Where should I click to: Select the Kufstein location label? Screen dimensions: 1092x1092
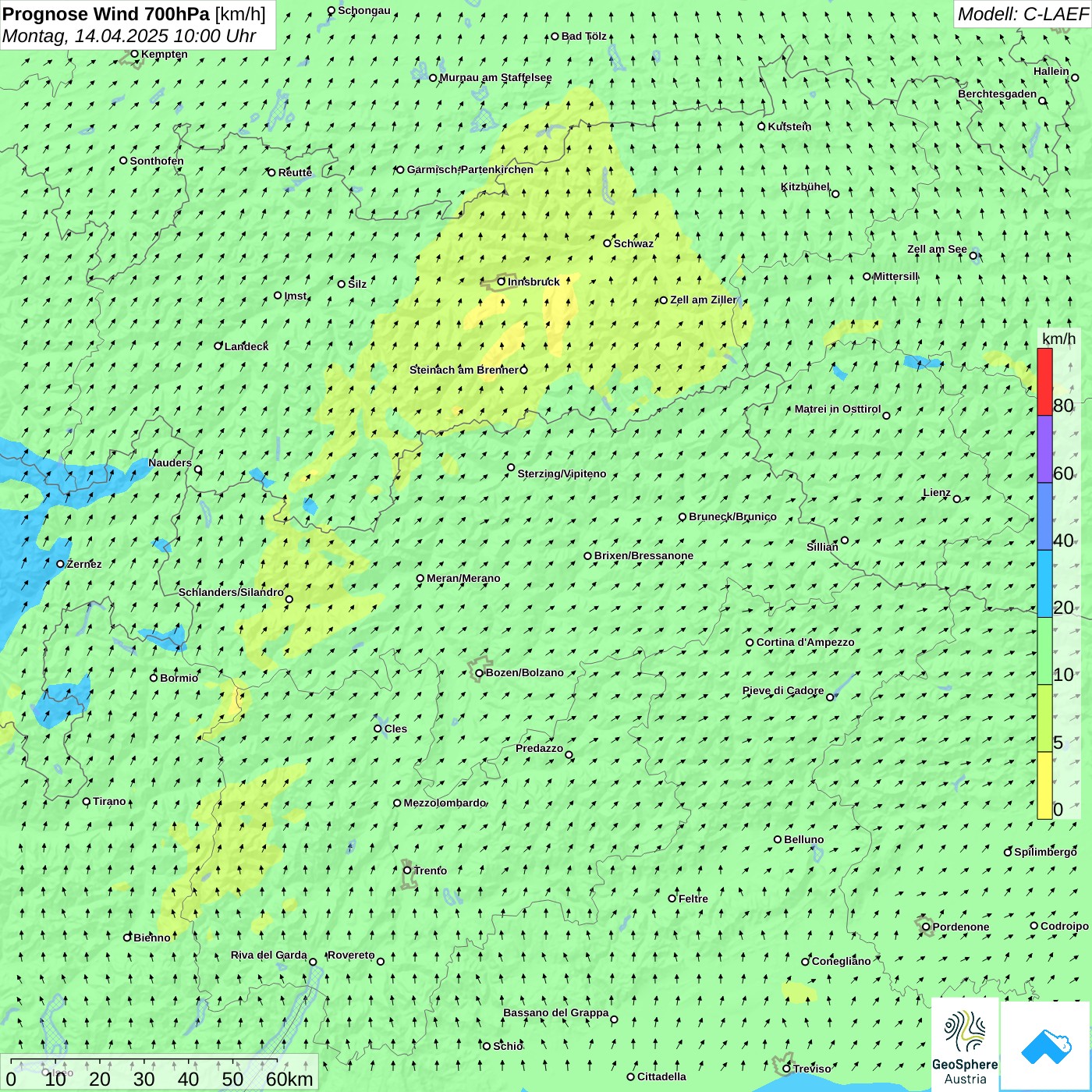789,126
